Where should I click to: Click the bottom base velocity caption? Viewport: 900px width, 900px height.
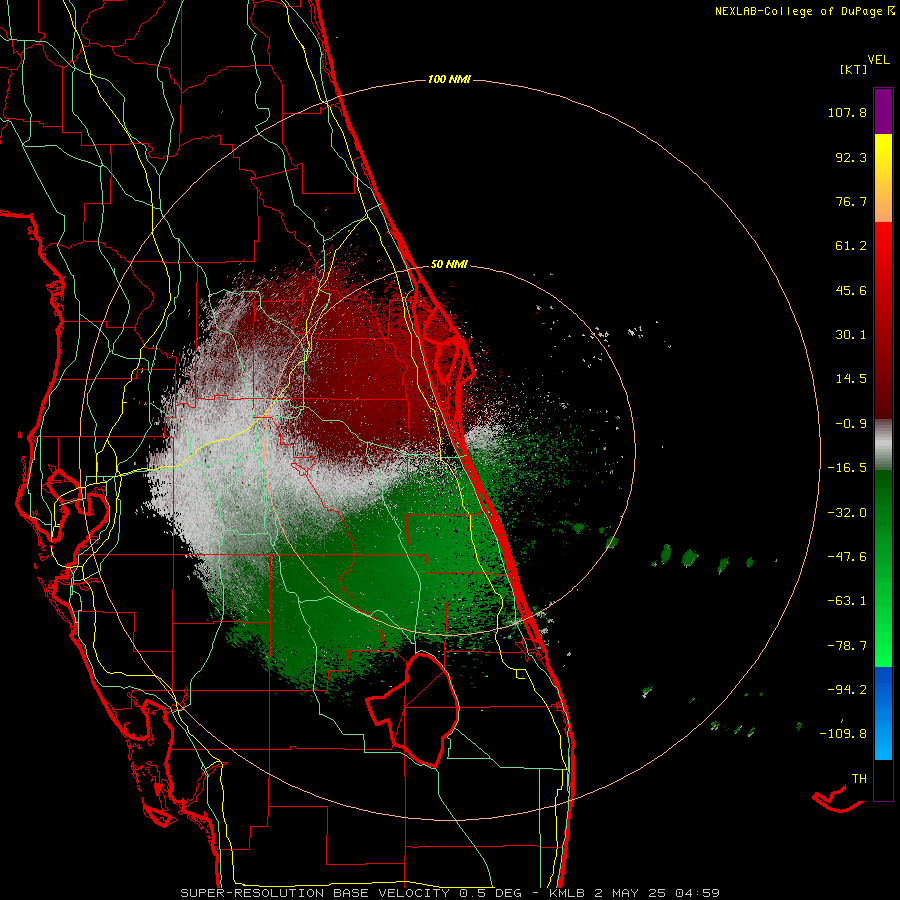point(450,893)
